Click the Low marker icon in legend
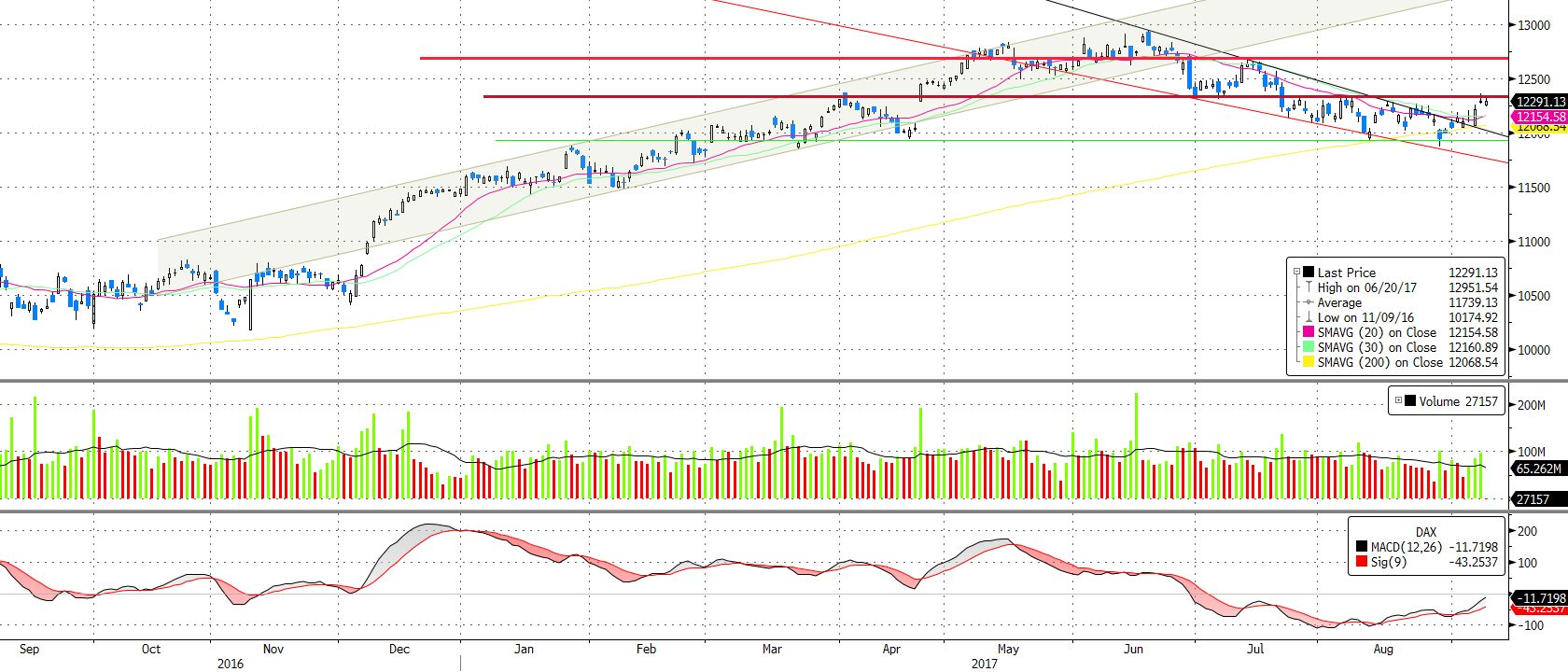Image resolution: width=1568 pixels, height=672 pixels. point(1309,317)
